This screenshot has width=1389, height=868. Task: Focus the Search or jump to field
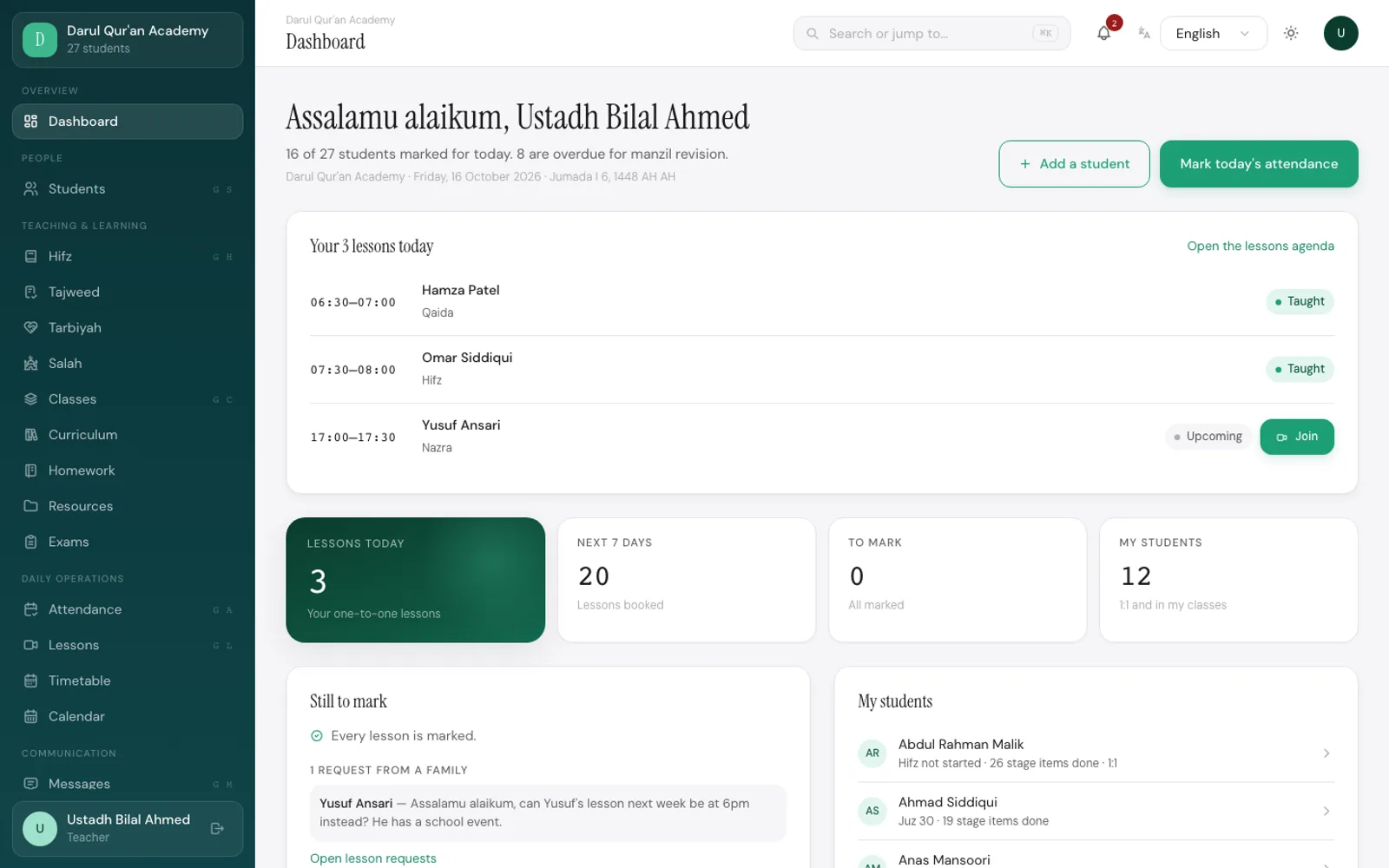[x=931, y=33]
